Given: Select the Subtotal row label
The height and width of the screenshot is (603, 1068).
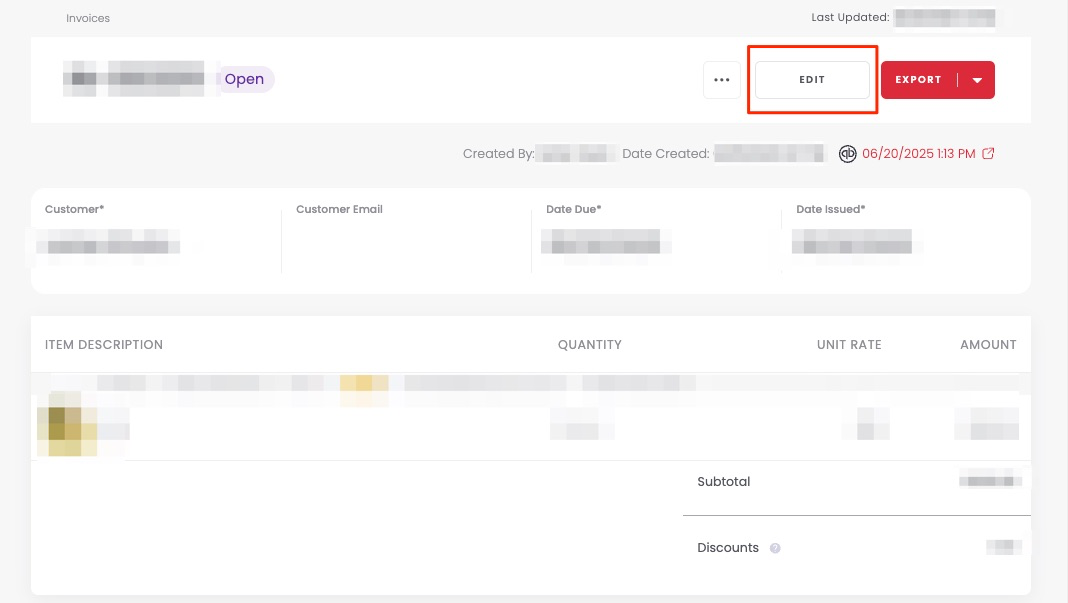Looking at the screenshot, I should [723, 482].
